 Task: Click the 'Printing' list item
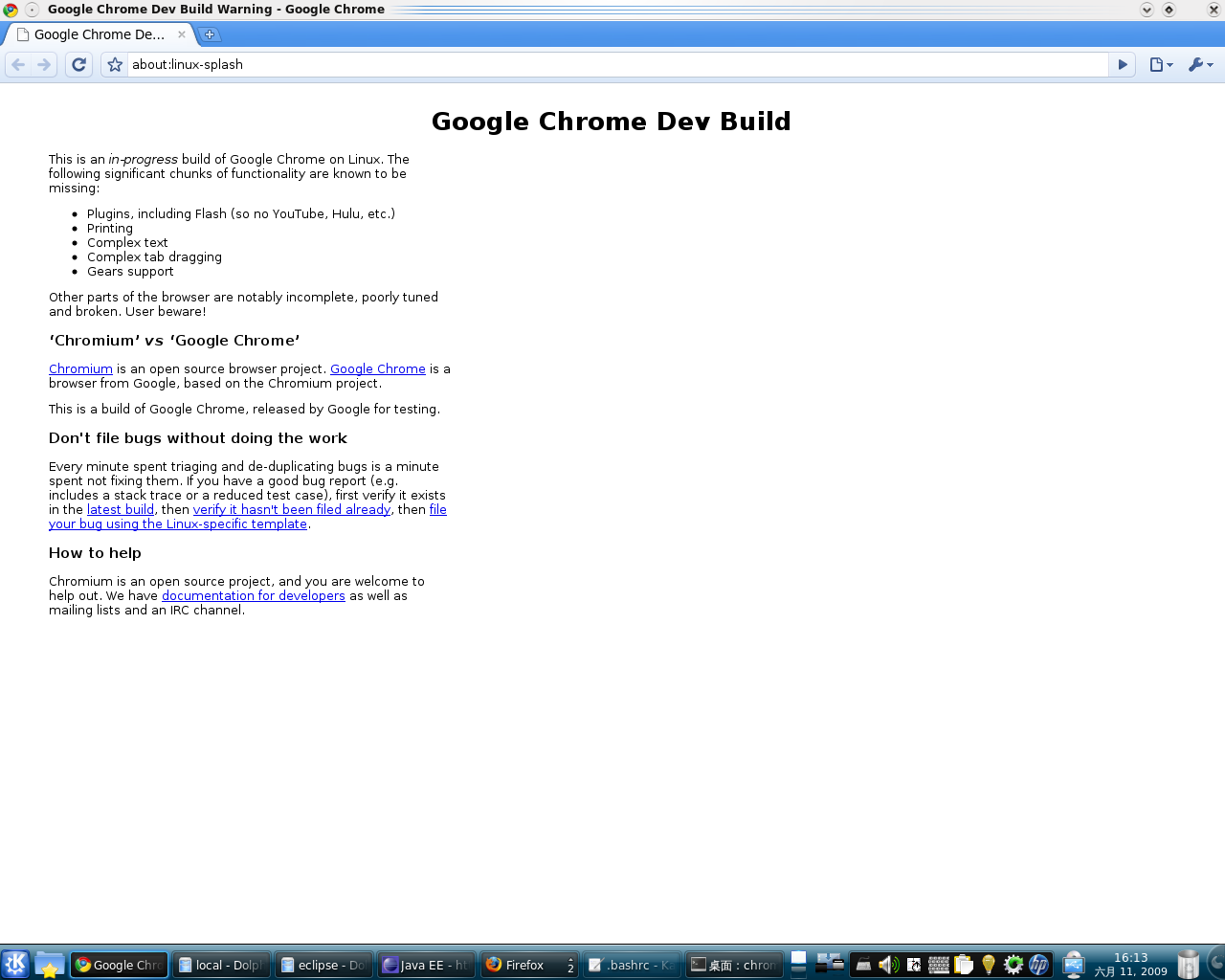(x=110, y=229)
